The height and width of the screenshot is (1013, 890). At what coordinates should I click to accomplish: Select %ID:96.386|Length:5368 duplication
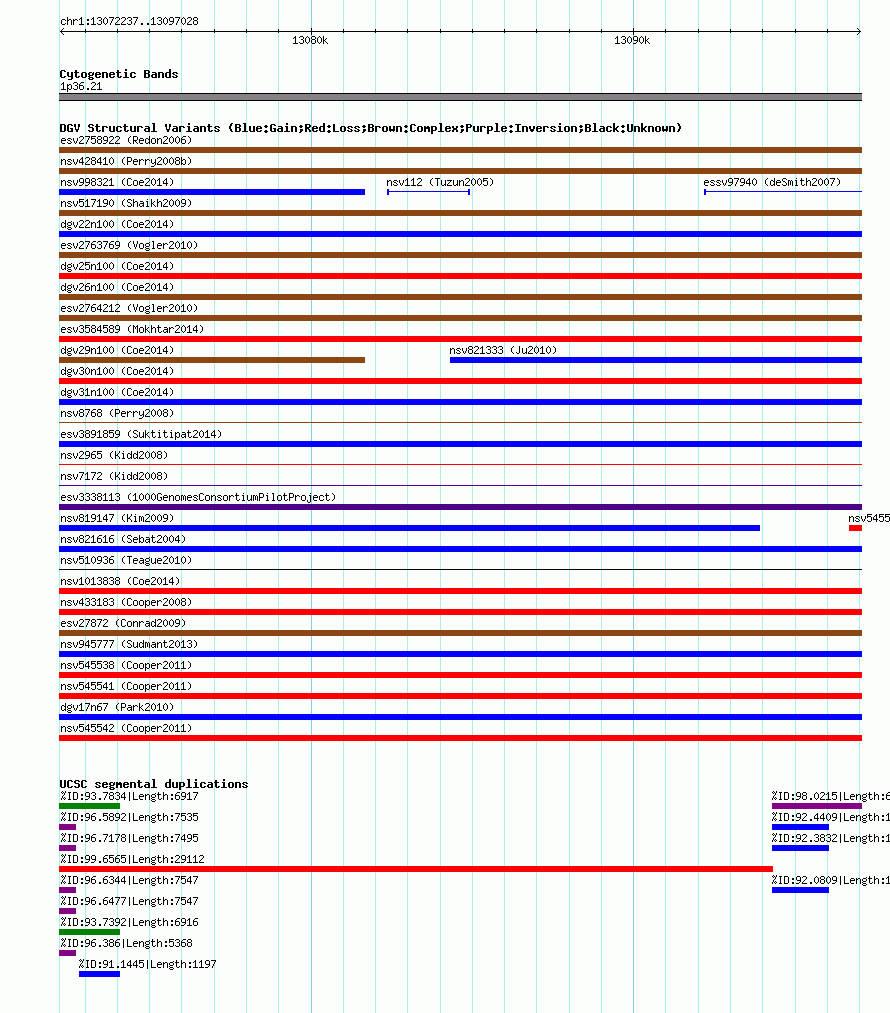click(127, 943)
